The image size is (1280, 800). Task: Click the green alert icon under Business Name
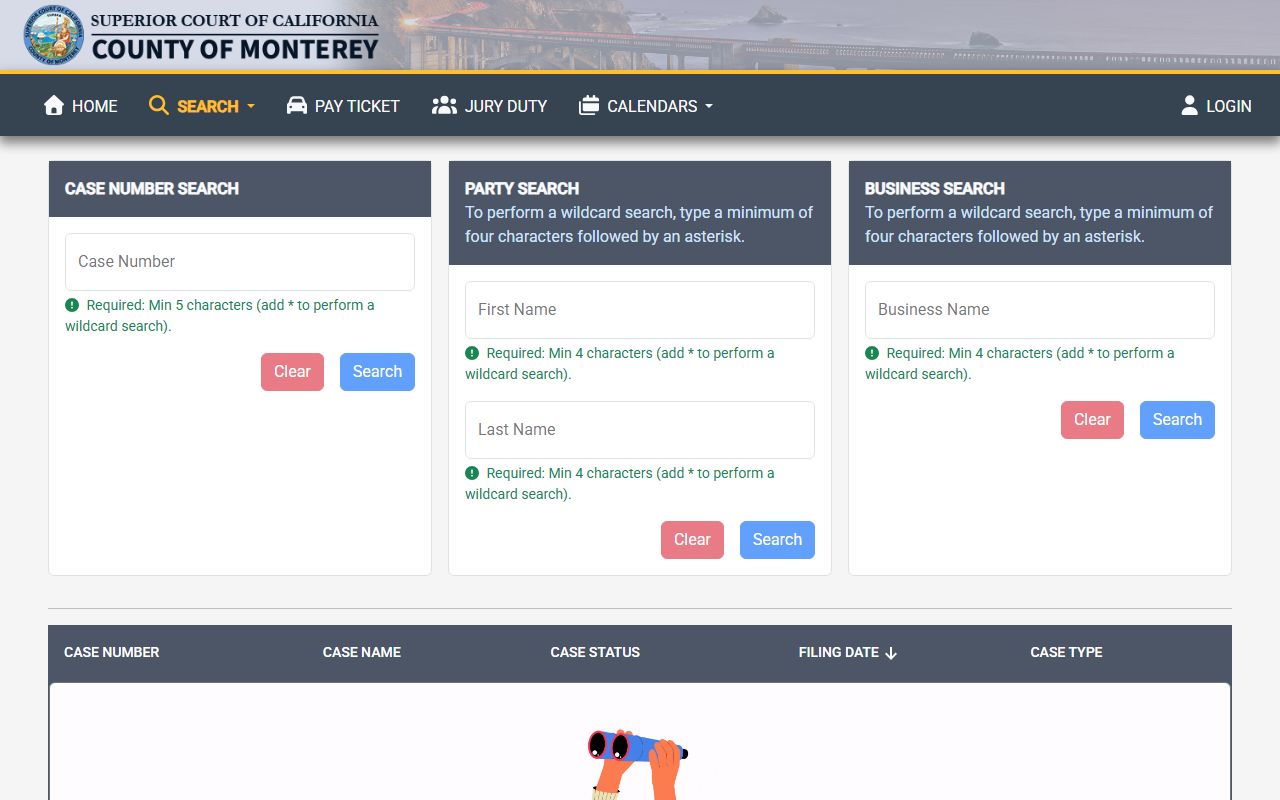pyautogui.click(x=872, y=353)
